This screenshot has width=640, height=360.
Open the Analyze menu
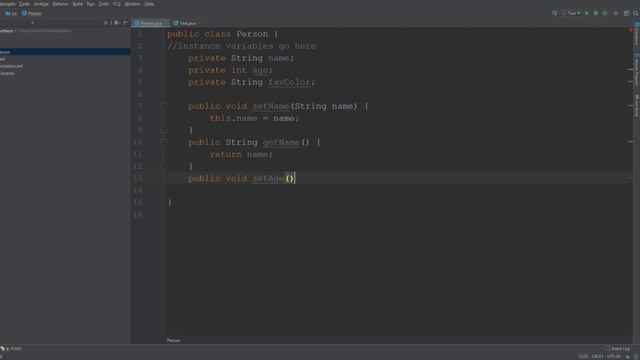click(x=41, y=4)
